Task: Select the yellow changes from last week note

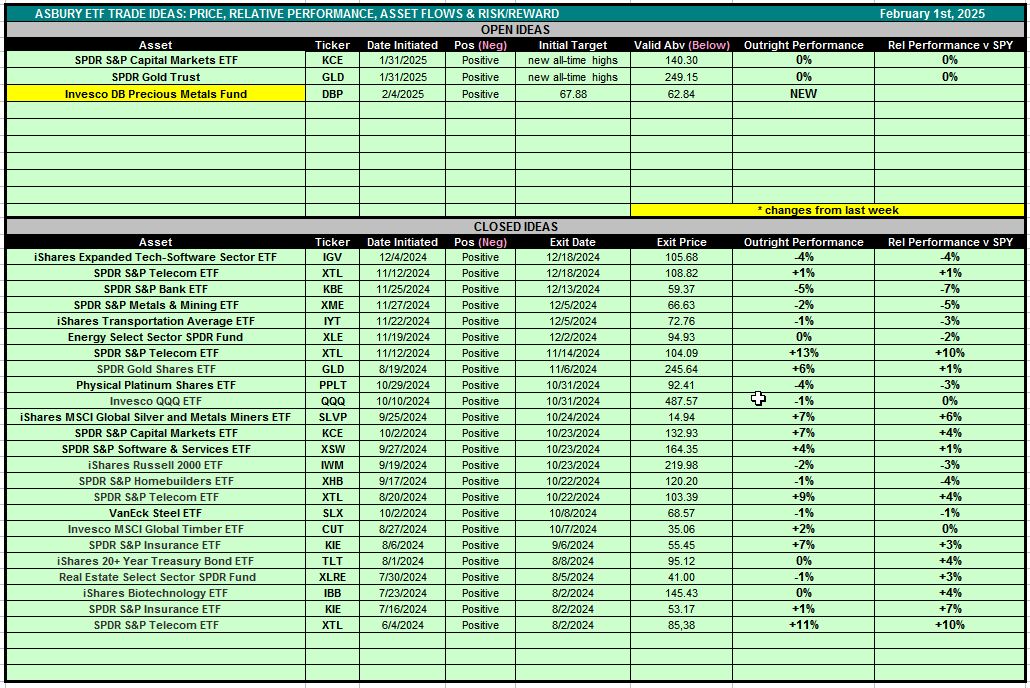Action: click(x=827, y=210)
